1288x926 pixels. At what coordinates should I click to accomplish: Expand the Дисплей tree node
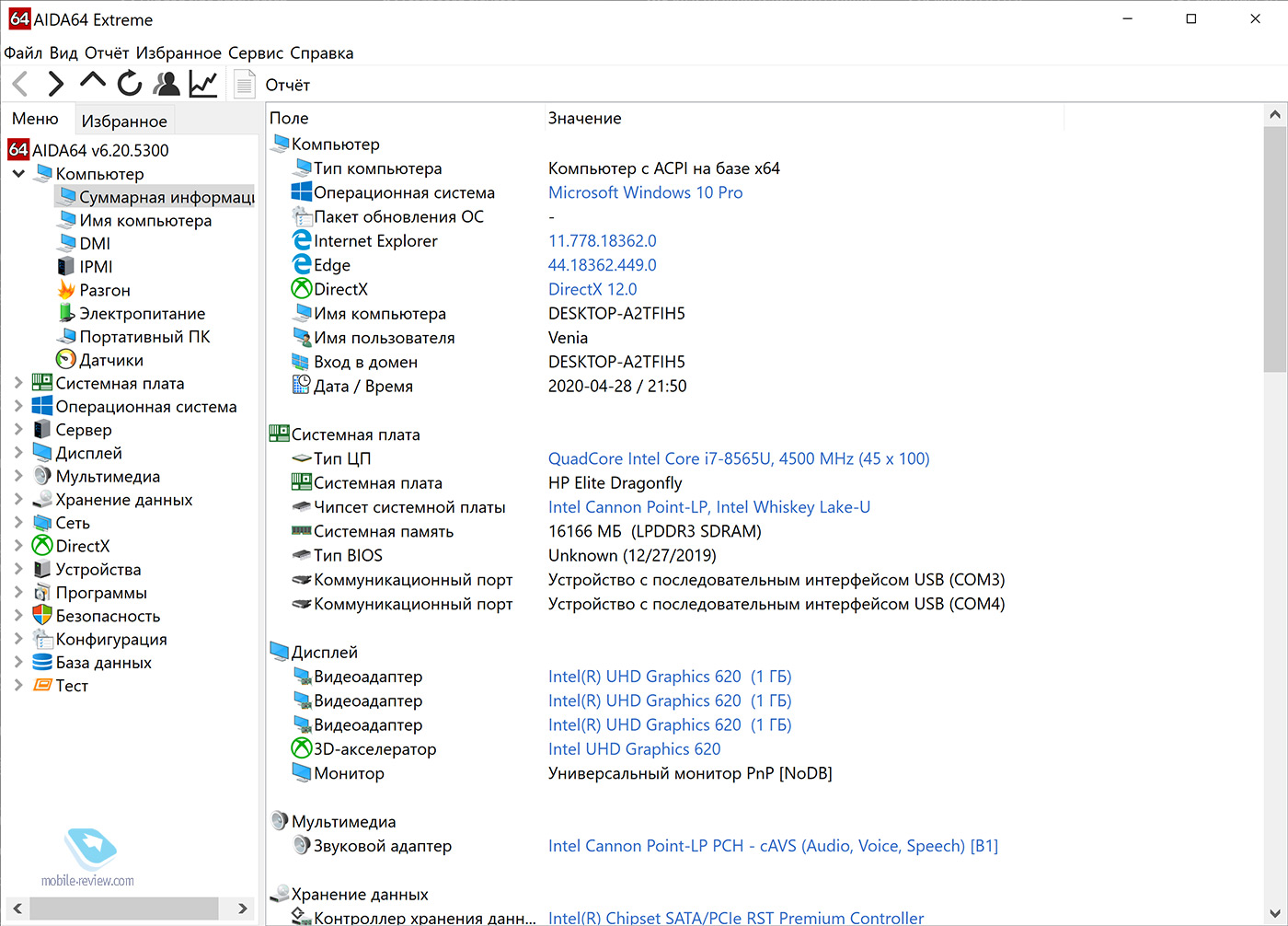click(18, 453)
